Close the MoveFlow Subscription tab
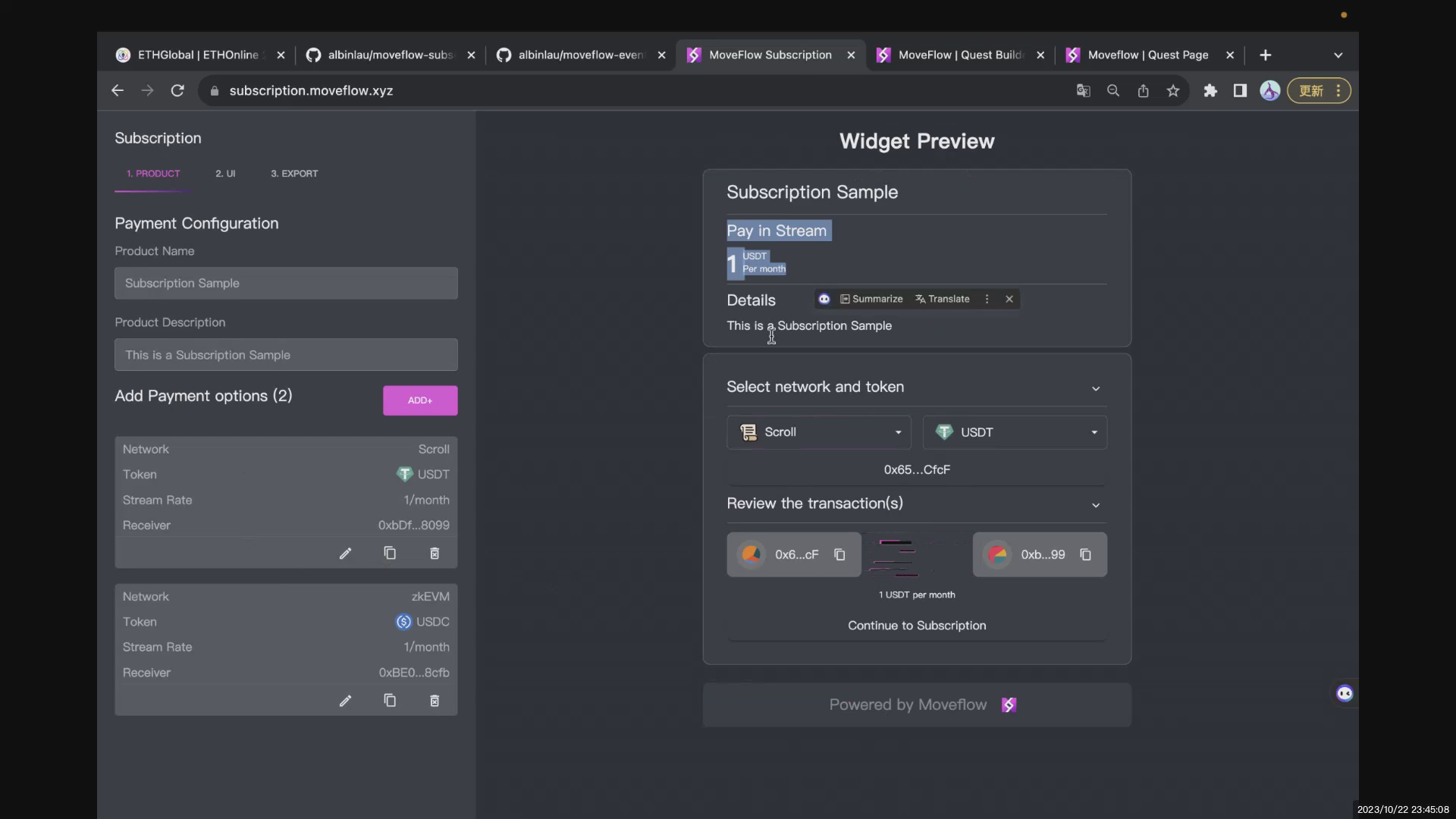 851,55
